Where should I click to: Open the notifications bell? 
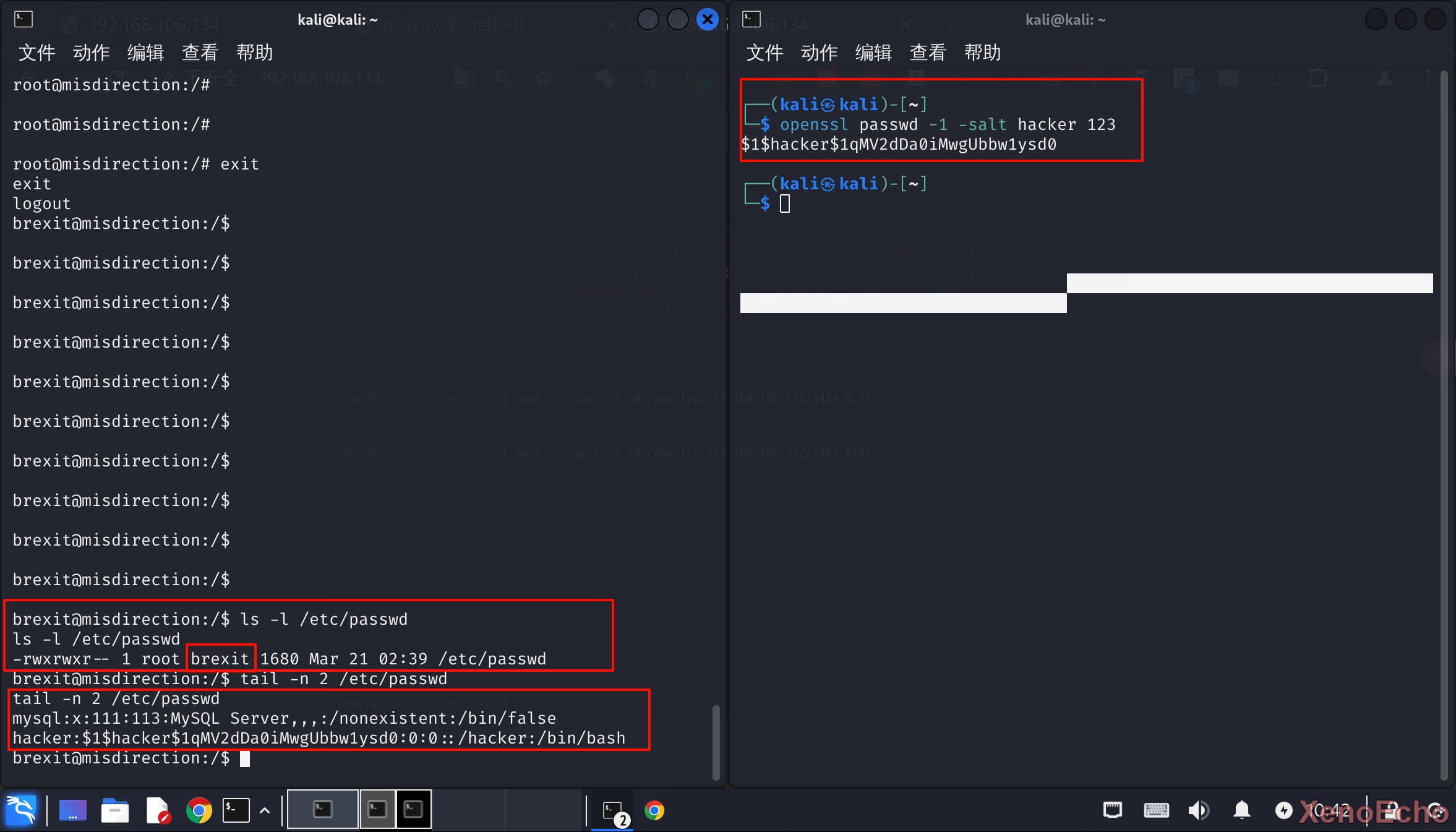[x=1241, y=810]
